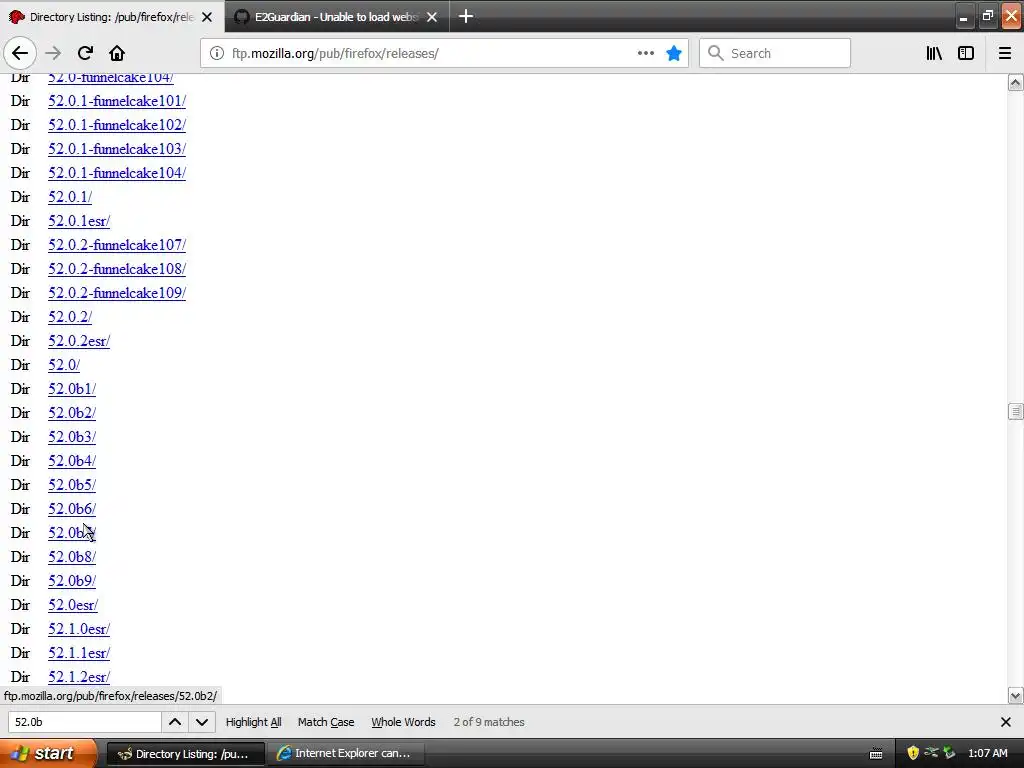Open the 52.0.1-funnelcake104/ directory
1024x768 pixels.
pyautogui.click(x=117, y=173)
